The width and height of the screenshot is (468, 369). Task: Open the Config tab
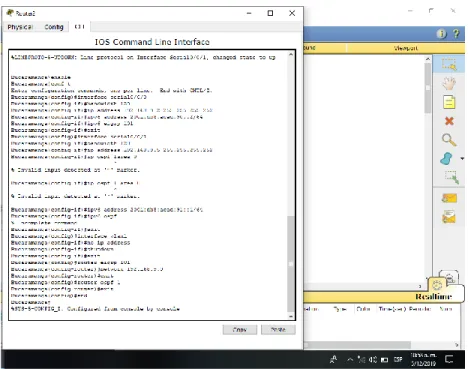[x=54, y=27]
